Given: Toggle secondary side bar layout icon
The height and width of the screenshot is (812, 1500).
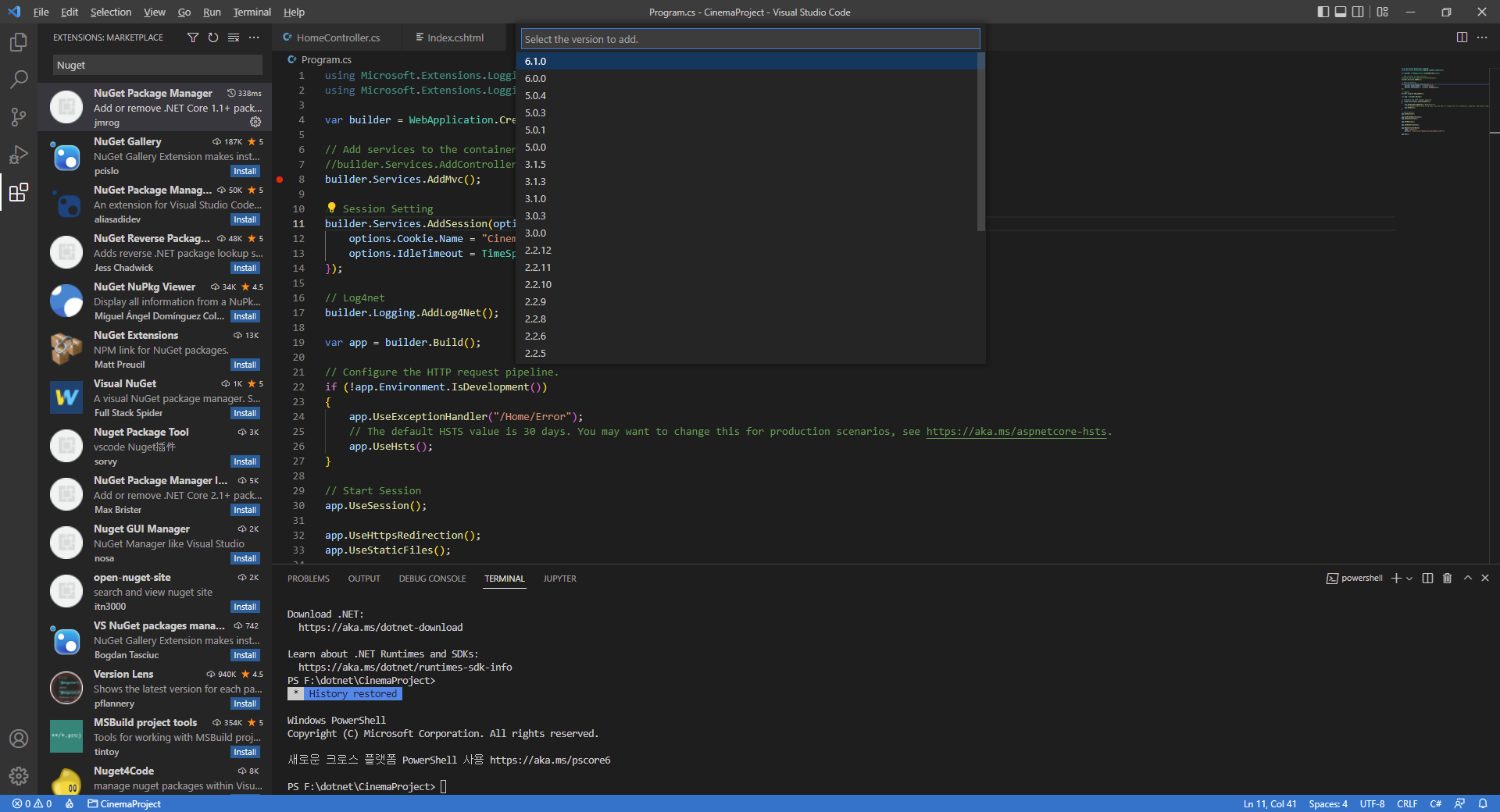Looking at the screenshot, I should point(1358,12).
